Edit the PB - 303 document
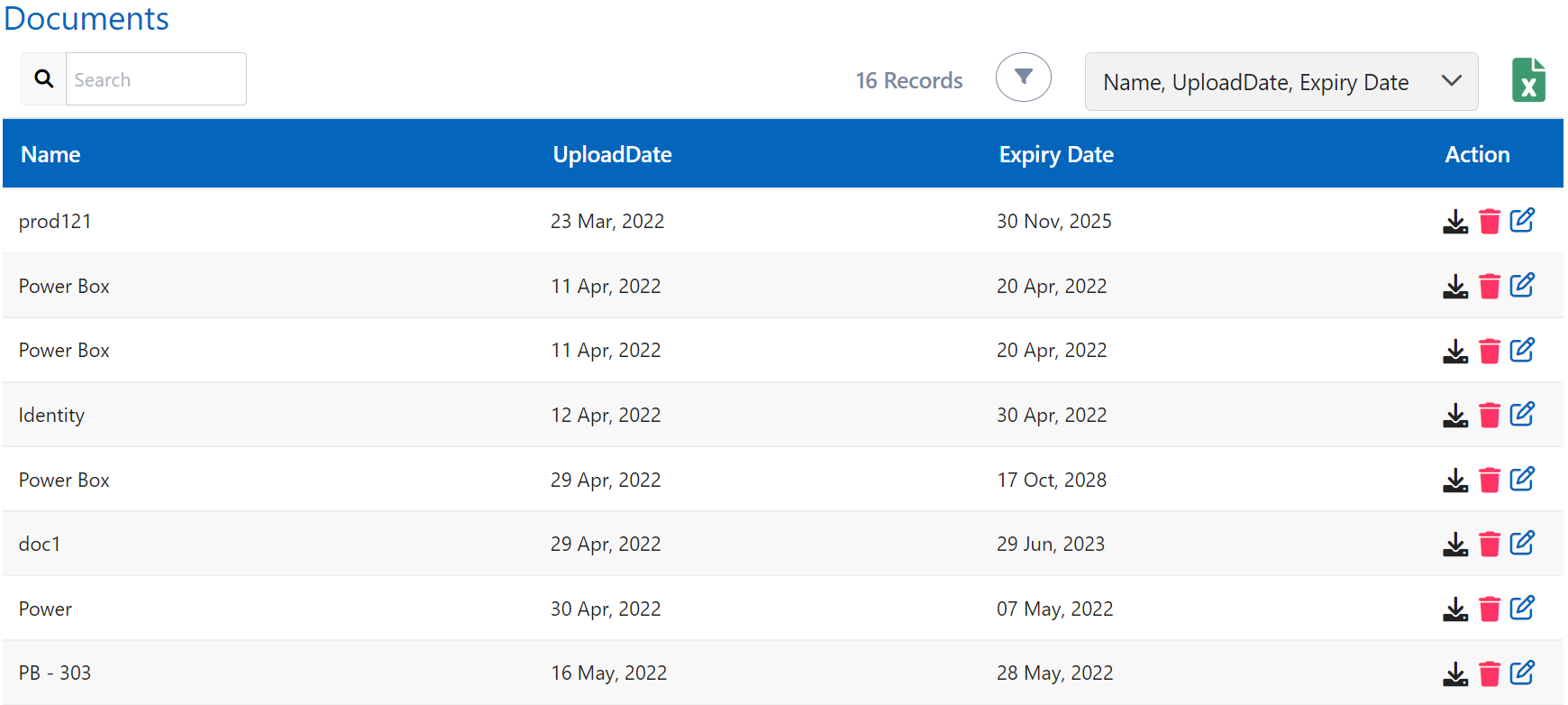Image resolution: width=1568 pixels, height=705 pixels. 1522,673
